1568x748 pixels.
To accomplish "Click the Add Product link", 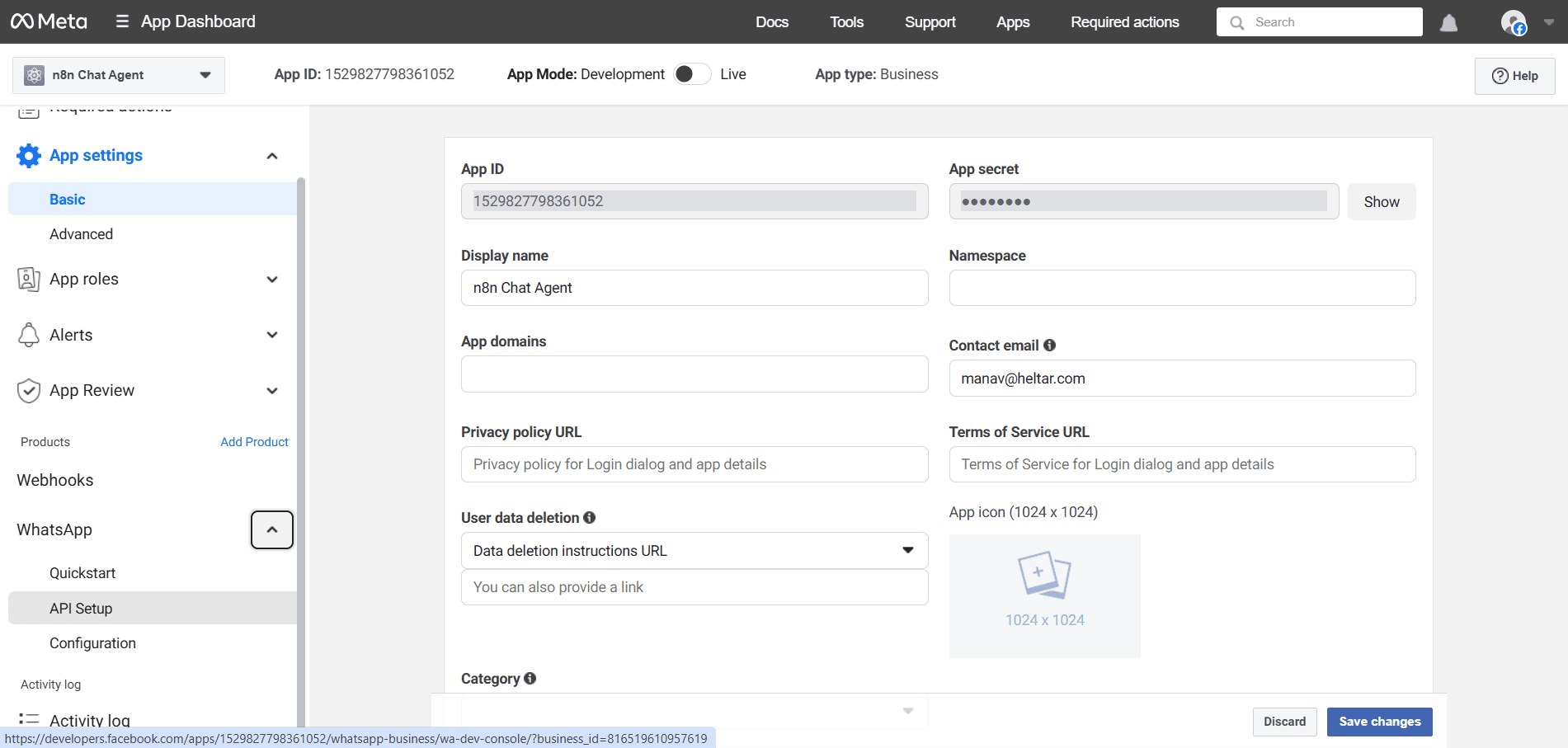I will click(x=254, y=442).
